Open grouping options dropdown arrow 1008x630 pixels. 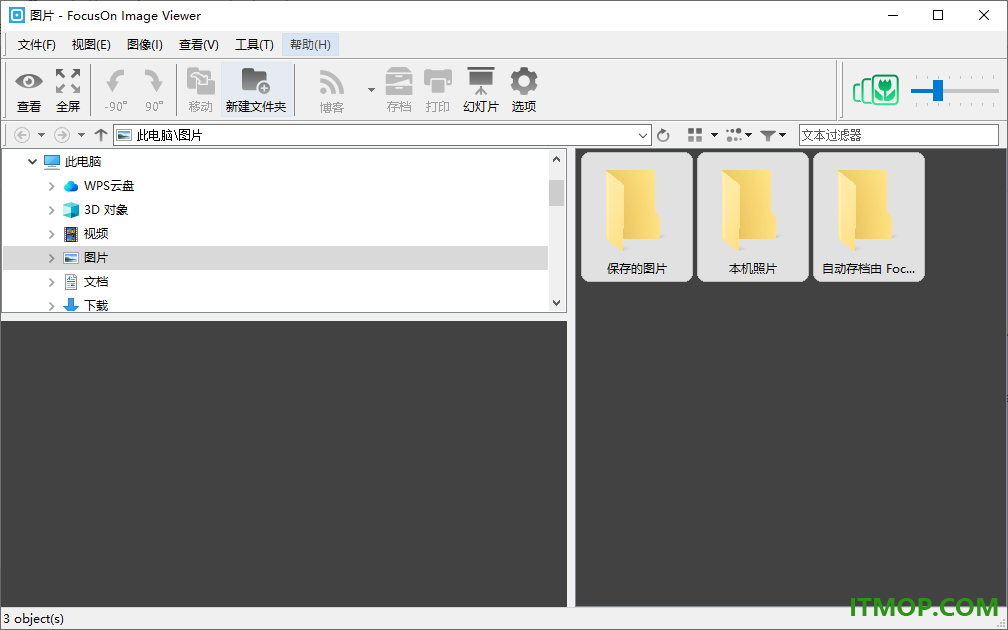pyautogui.click(x=749, y=135)
